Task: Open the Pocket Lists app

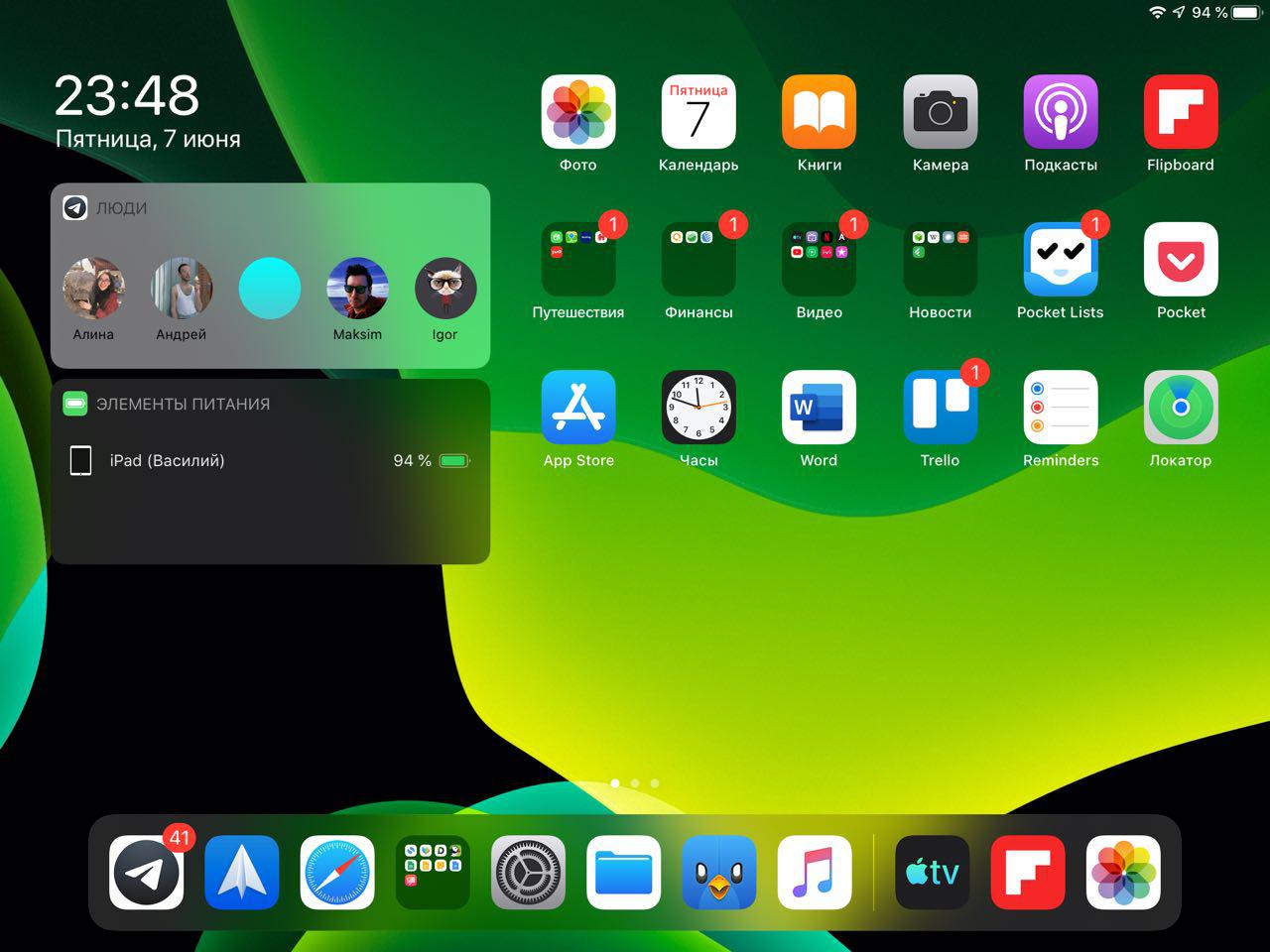Action: pyautogui.click(x=1061, y=260)
